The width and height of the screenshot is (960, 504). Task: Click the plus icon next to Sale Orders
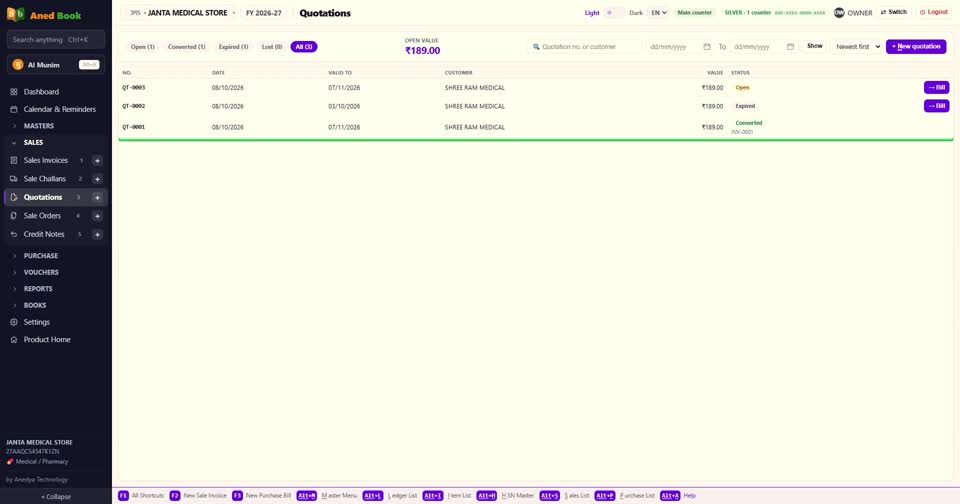(97, 216)
